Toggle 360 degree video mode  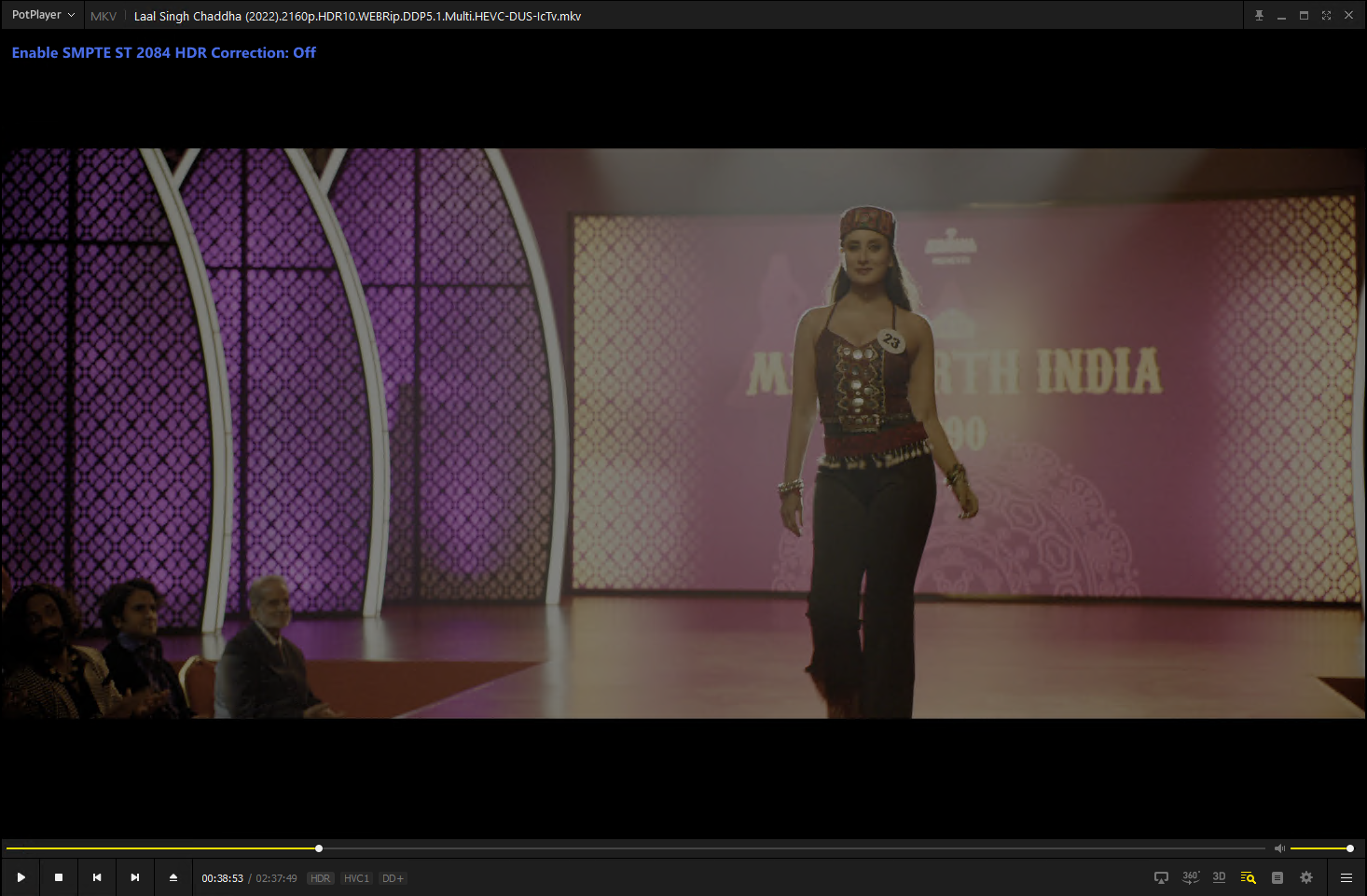coord(1191,877)
